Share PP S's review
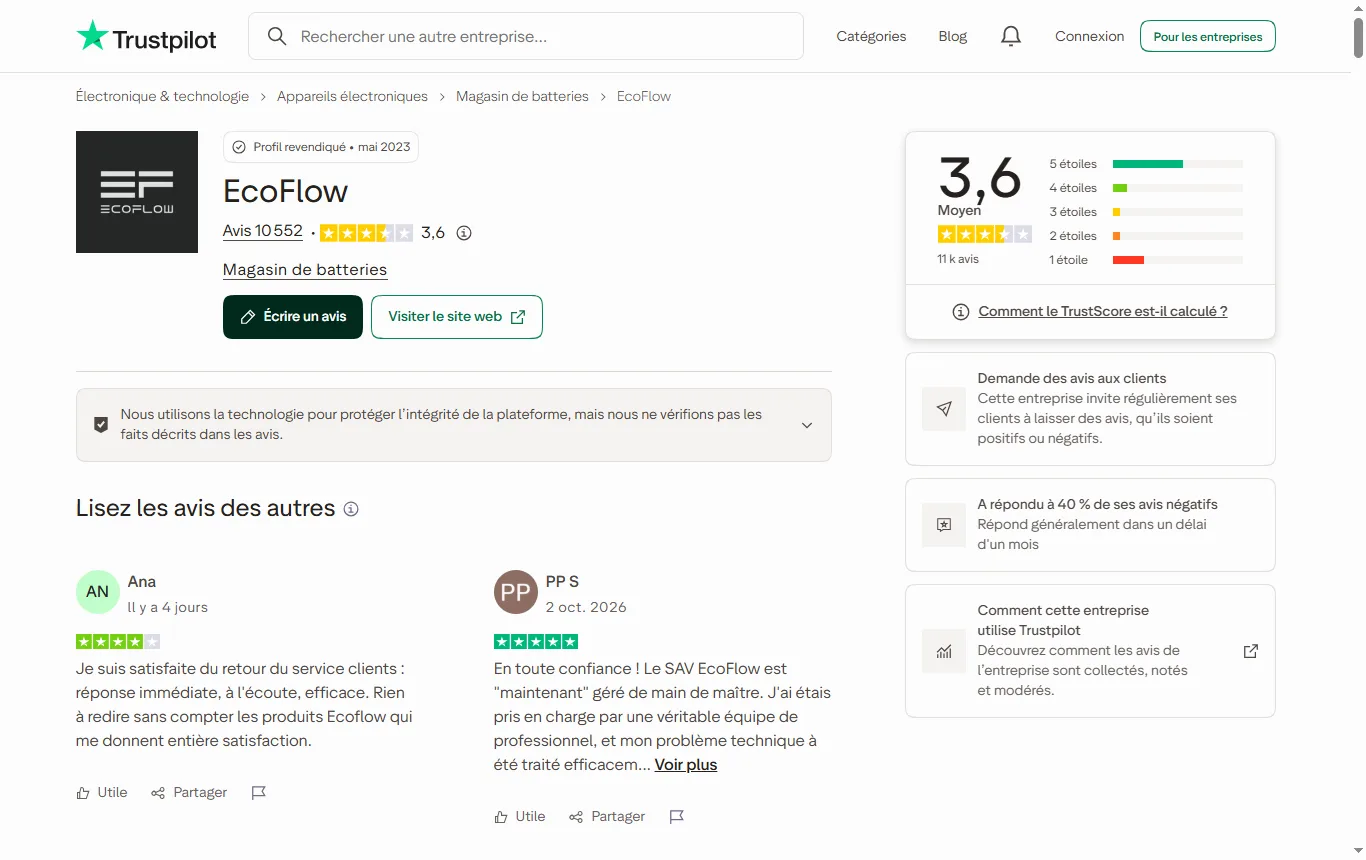 click(x=607, y=817)
